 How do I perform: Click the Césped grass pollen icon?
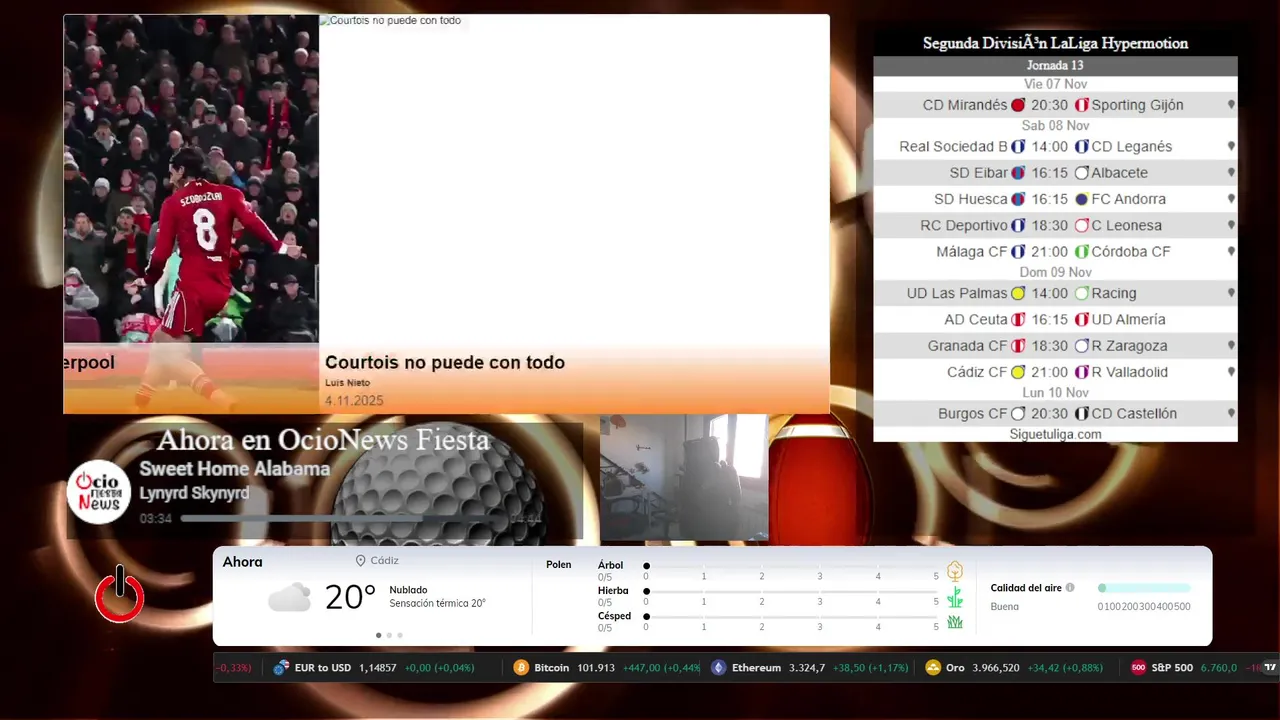coord(955,622)
